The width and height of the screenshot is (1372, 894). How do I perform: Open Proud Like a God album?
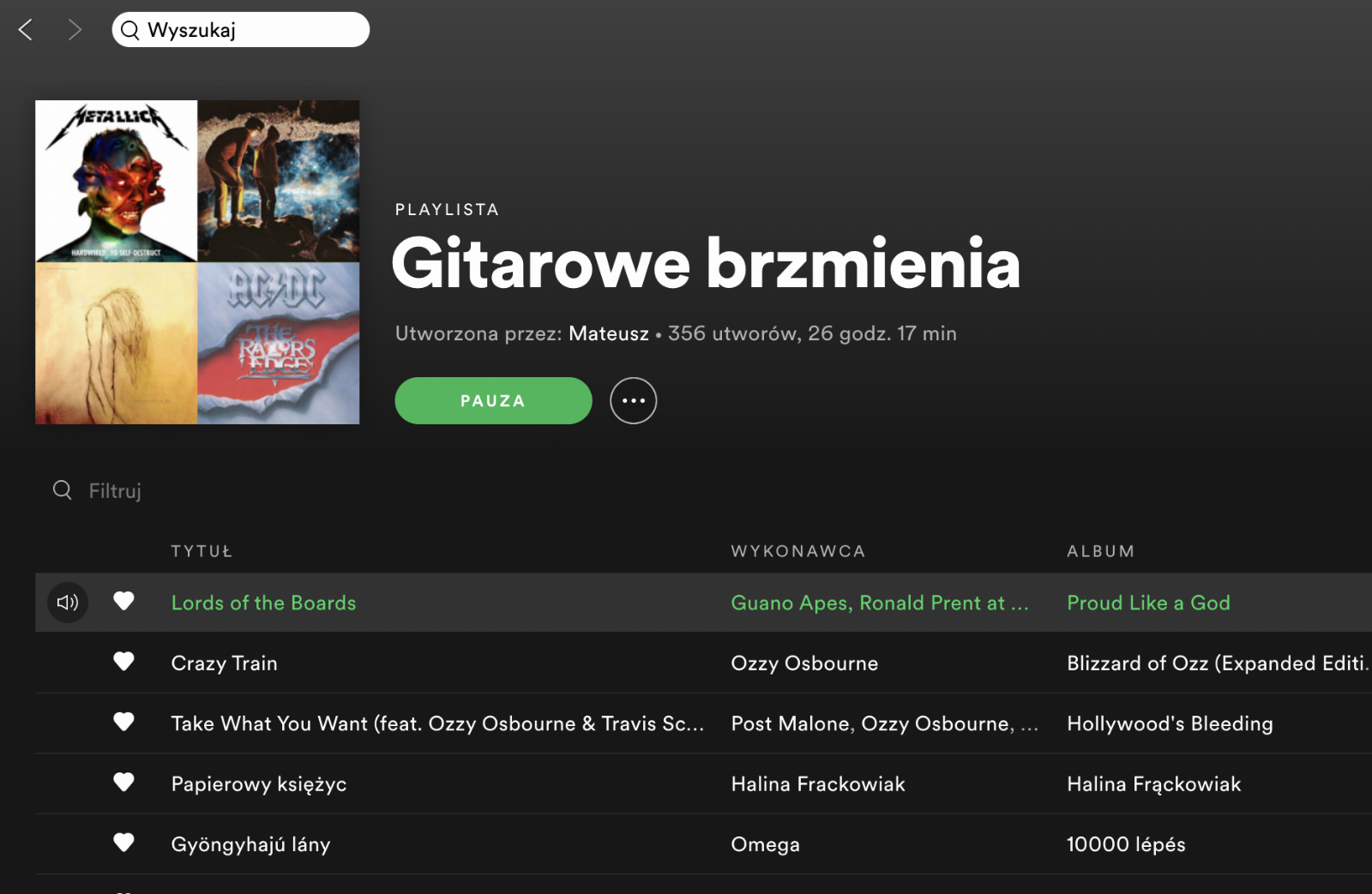(x=1148, y=603)
